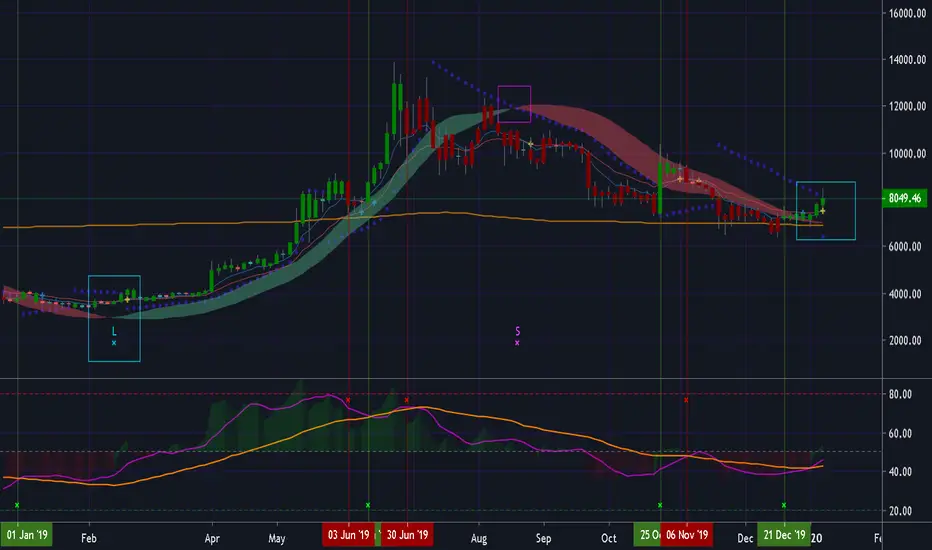Click the 60.00 oscillator axis value

click(900, 433)
